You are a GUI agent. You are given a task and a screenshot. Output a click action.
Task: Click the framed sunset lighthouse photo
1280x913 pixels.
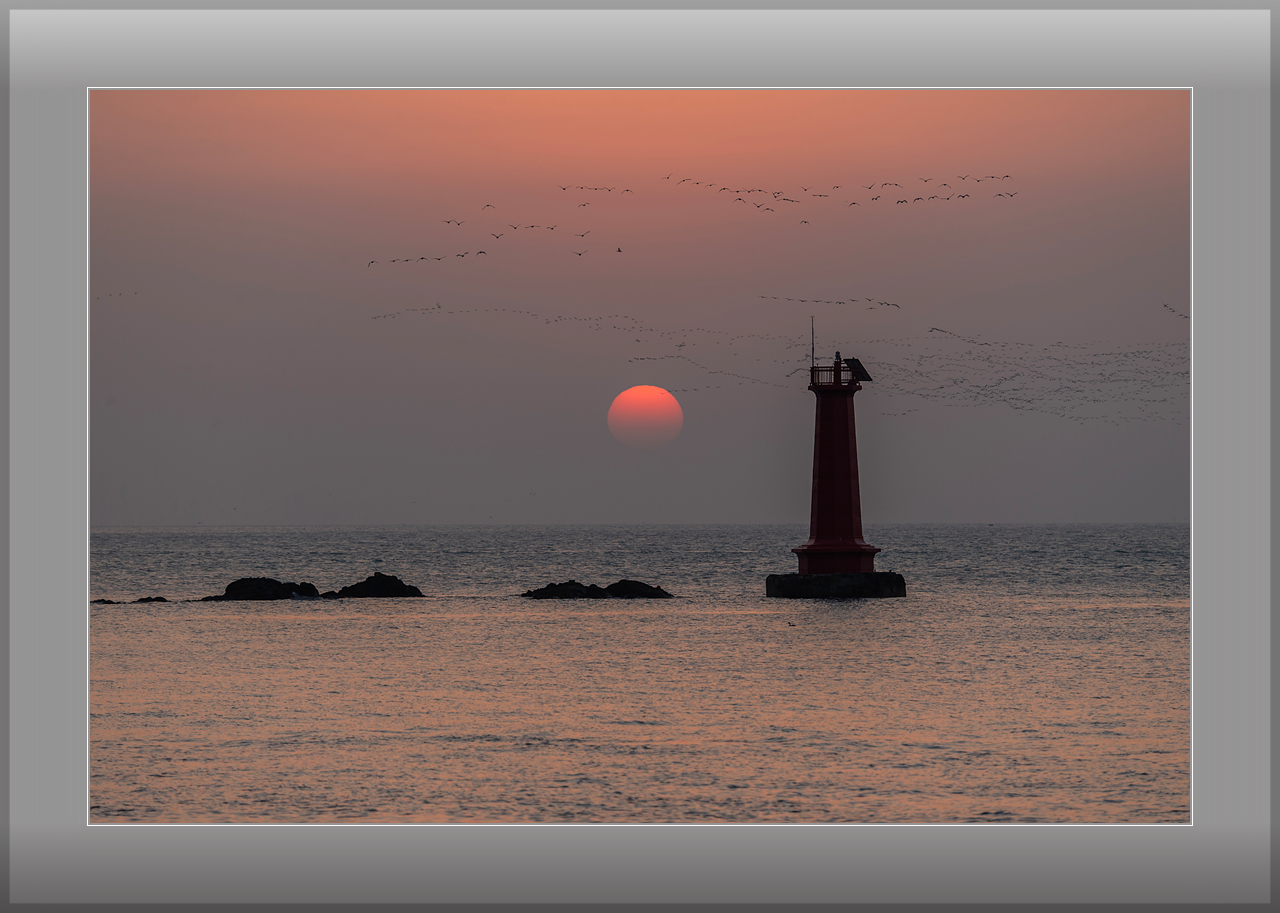tap(640, 456)
